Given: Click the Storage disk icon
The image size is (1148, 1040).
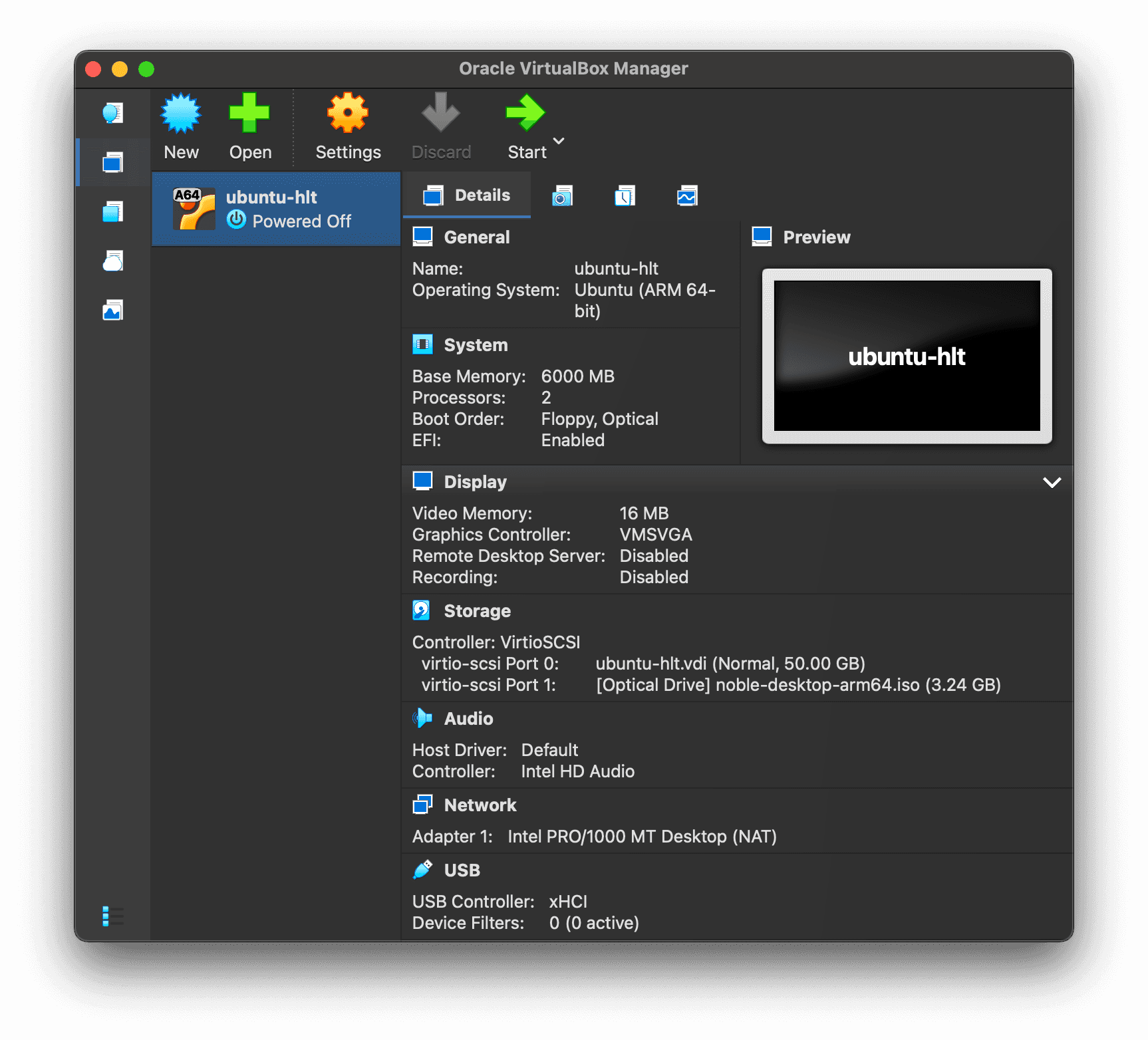Looking at the screenshot, I should (422, 610).
